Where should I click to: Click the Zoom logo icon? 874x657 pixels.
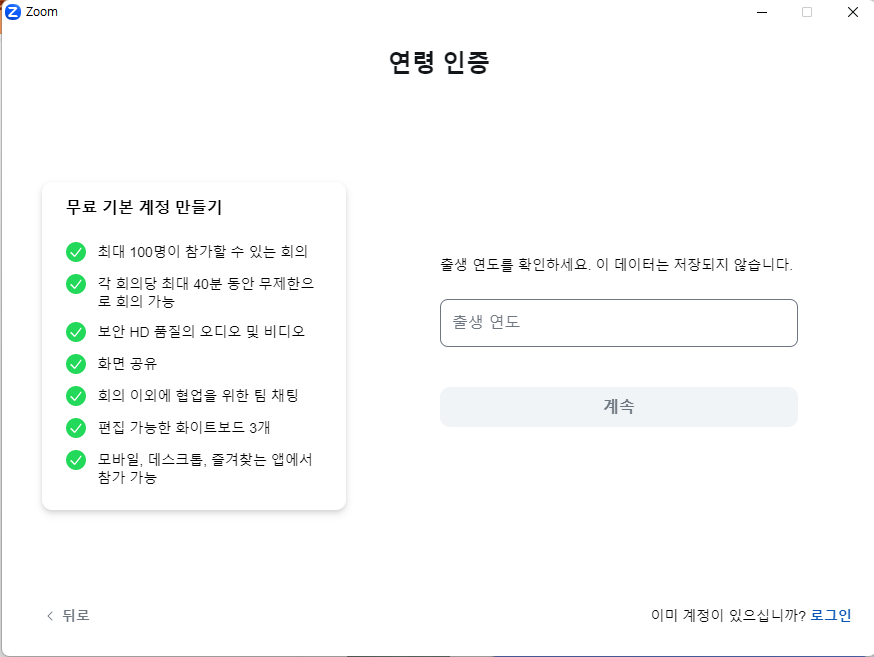(12, 11)
